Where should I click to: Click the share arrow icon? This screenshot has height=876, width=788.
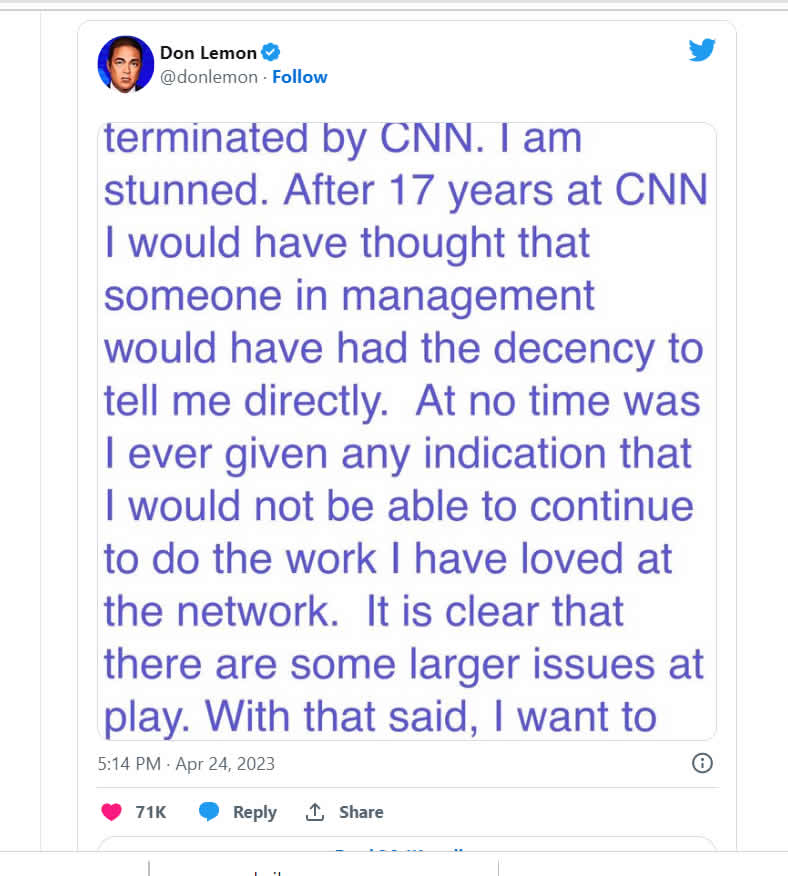point(315,812)
